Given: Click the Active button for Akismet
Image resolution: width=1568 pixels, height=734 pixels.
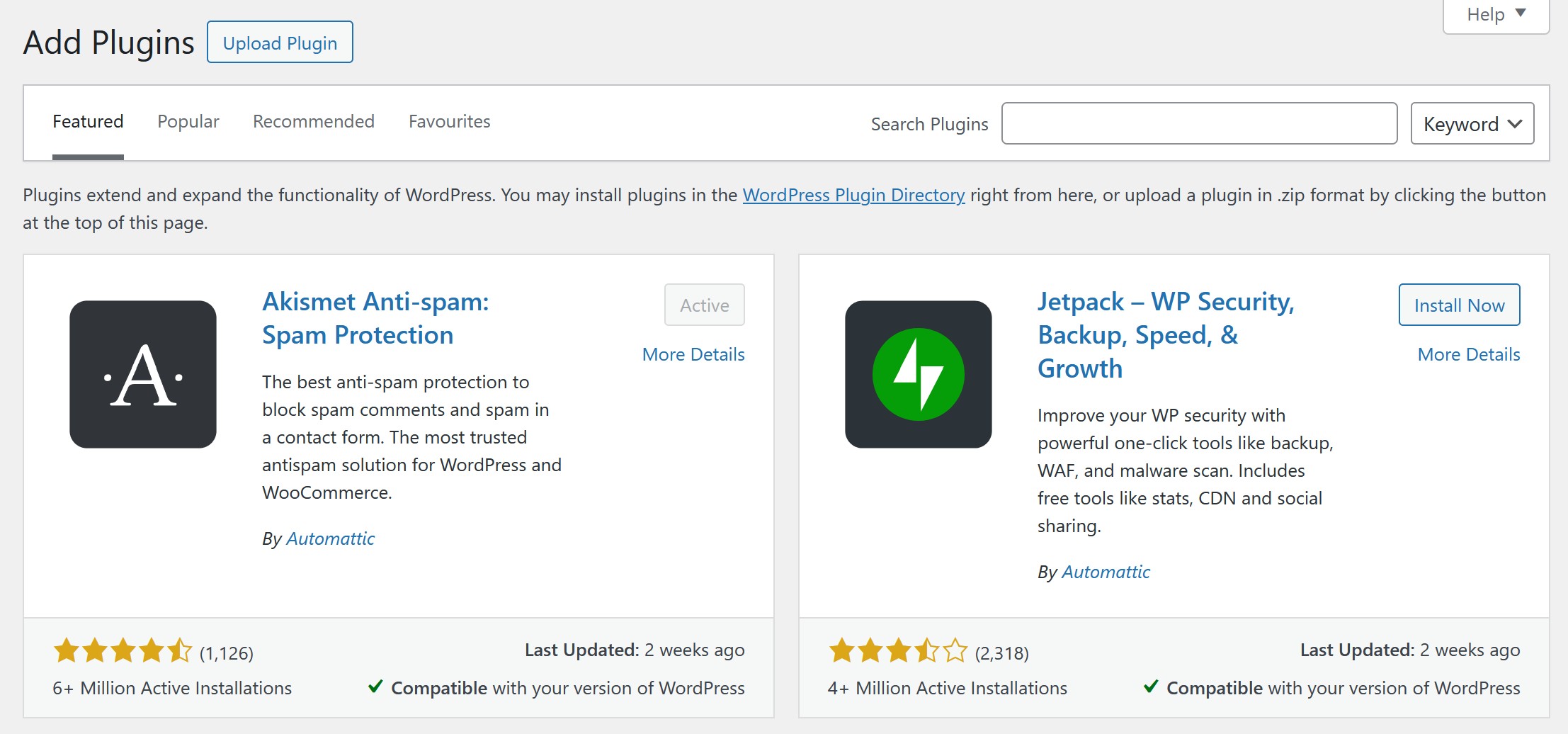Looking at the screenshot, I should click(705, 305).
